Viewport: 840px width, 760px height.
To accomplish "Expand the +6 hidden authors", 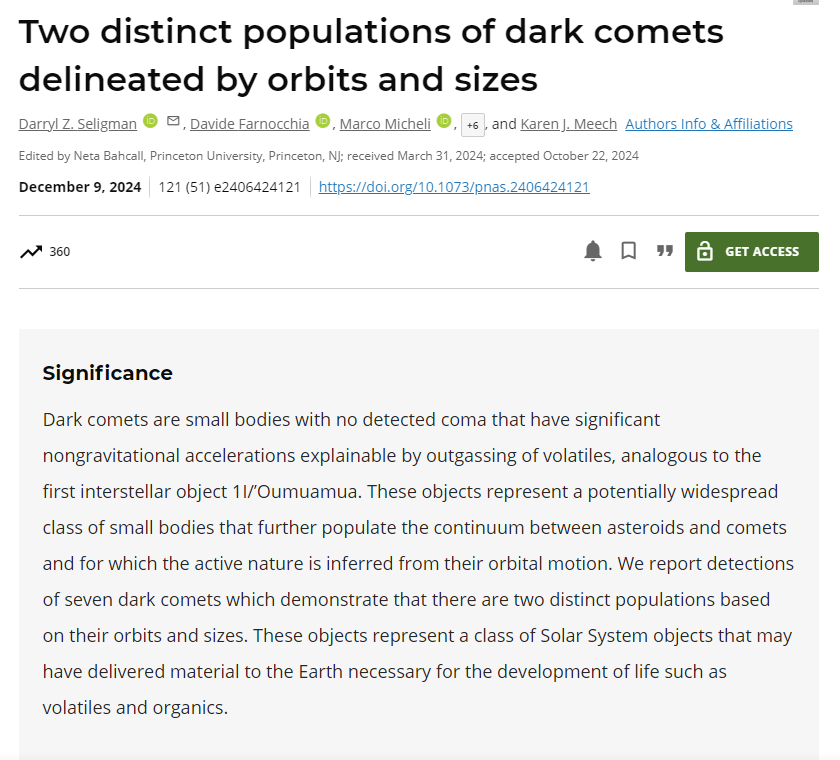I will click(x=472, y=125).
